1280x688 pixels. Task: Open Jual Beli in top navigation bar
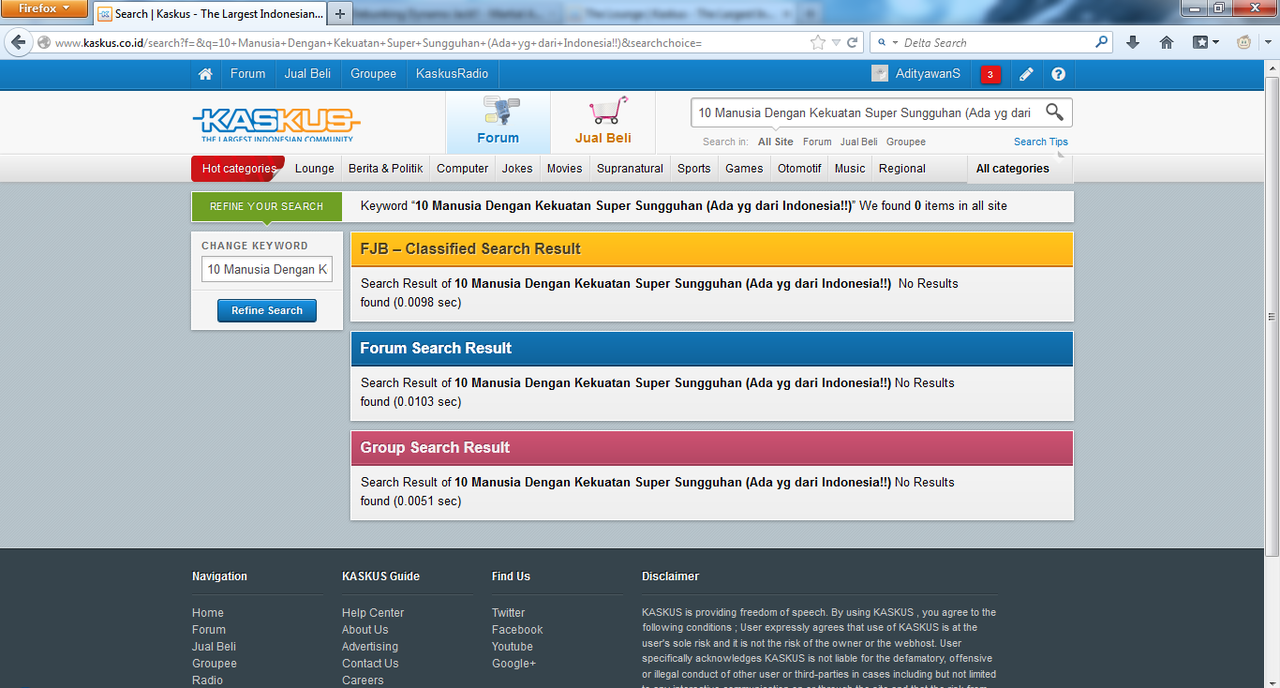(308, 74)
